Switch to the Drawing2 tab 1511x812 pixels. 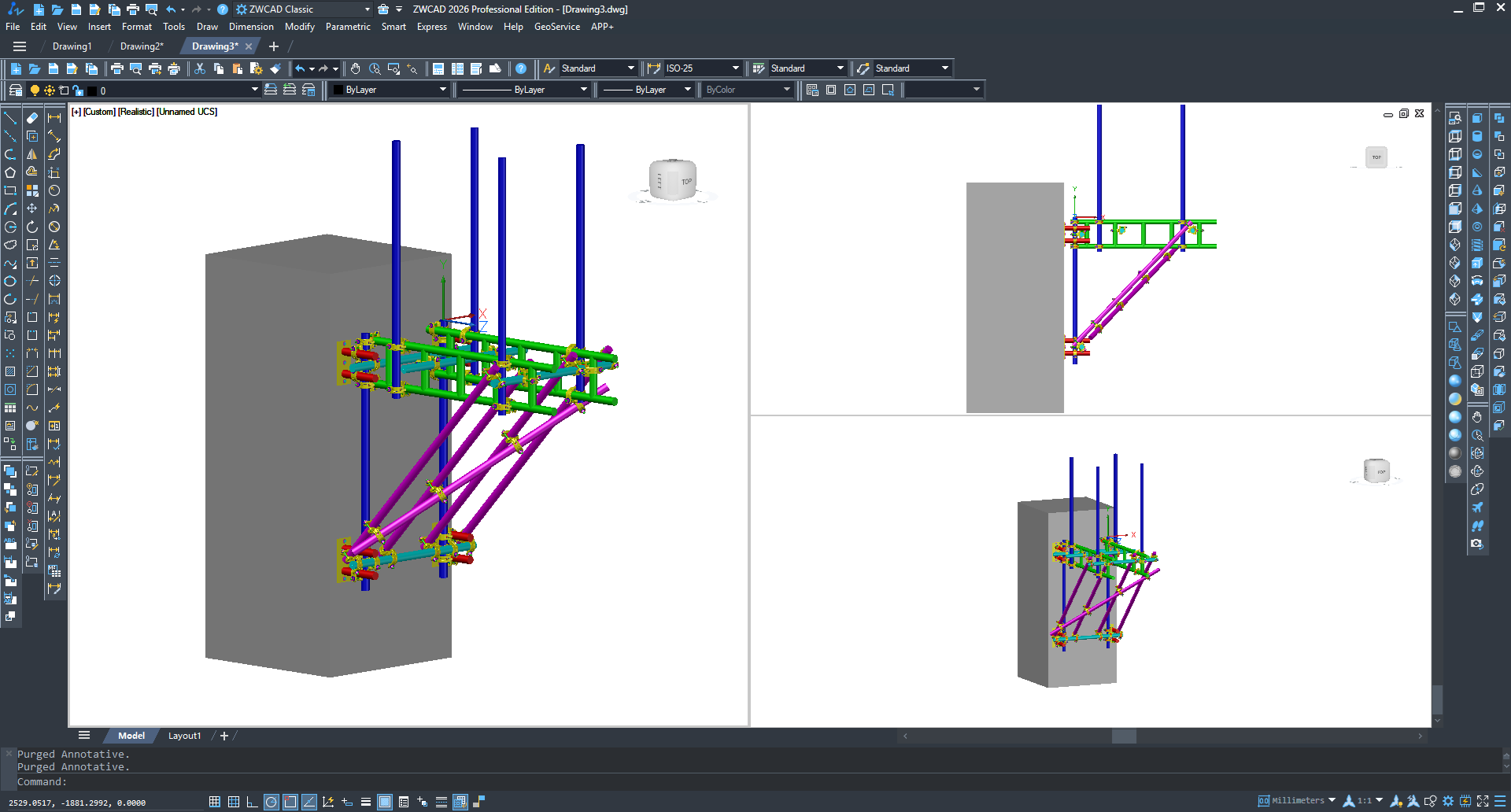coord(142,46)
